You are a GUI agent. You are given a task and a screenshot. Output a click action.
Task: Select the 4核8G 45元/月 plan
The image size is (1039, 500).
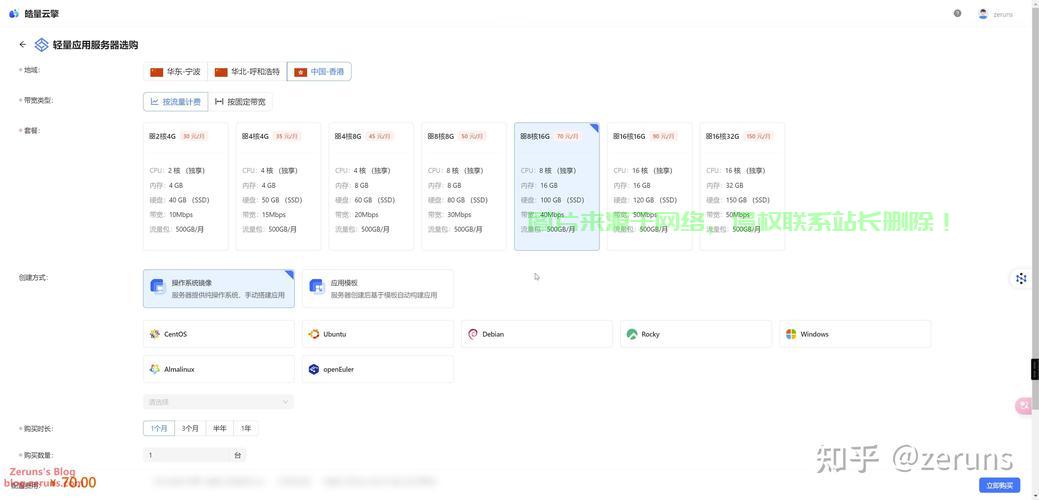click(371, 186)
